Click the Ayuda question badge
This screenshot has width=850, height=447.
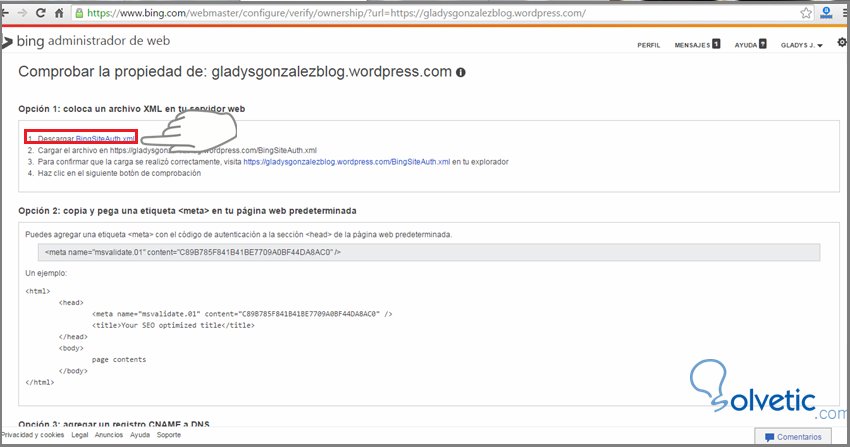pyautogui.click(x=763, y=44)
